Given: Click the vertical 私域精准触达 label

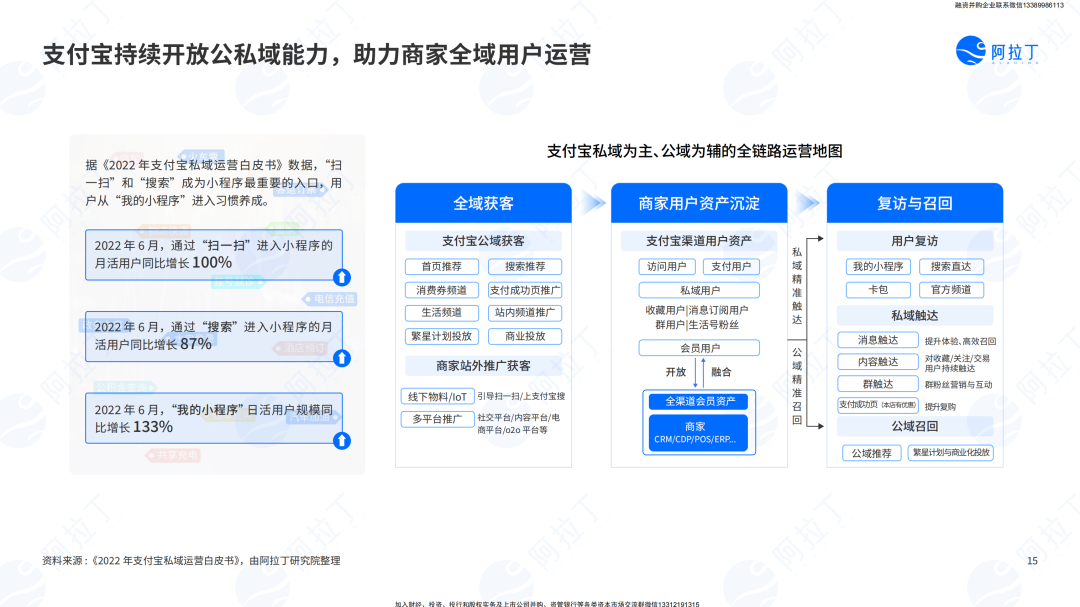Looking at the screenshot, I should (x=797, y=286).
